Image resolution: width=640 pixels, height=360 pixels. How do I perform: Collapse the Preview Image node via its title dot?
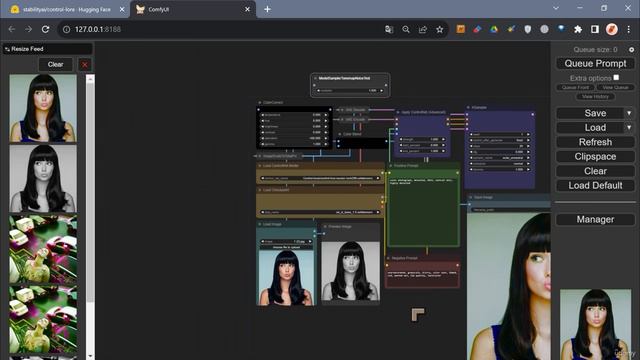click(325, 226)
